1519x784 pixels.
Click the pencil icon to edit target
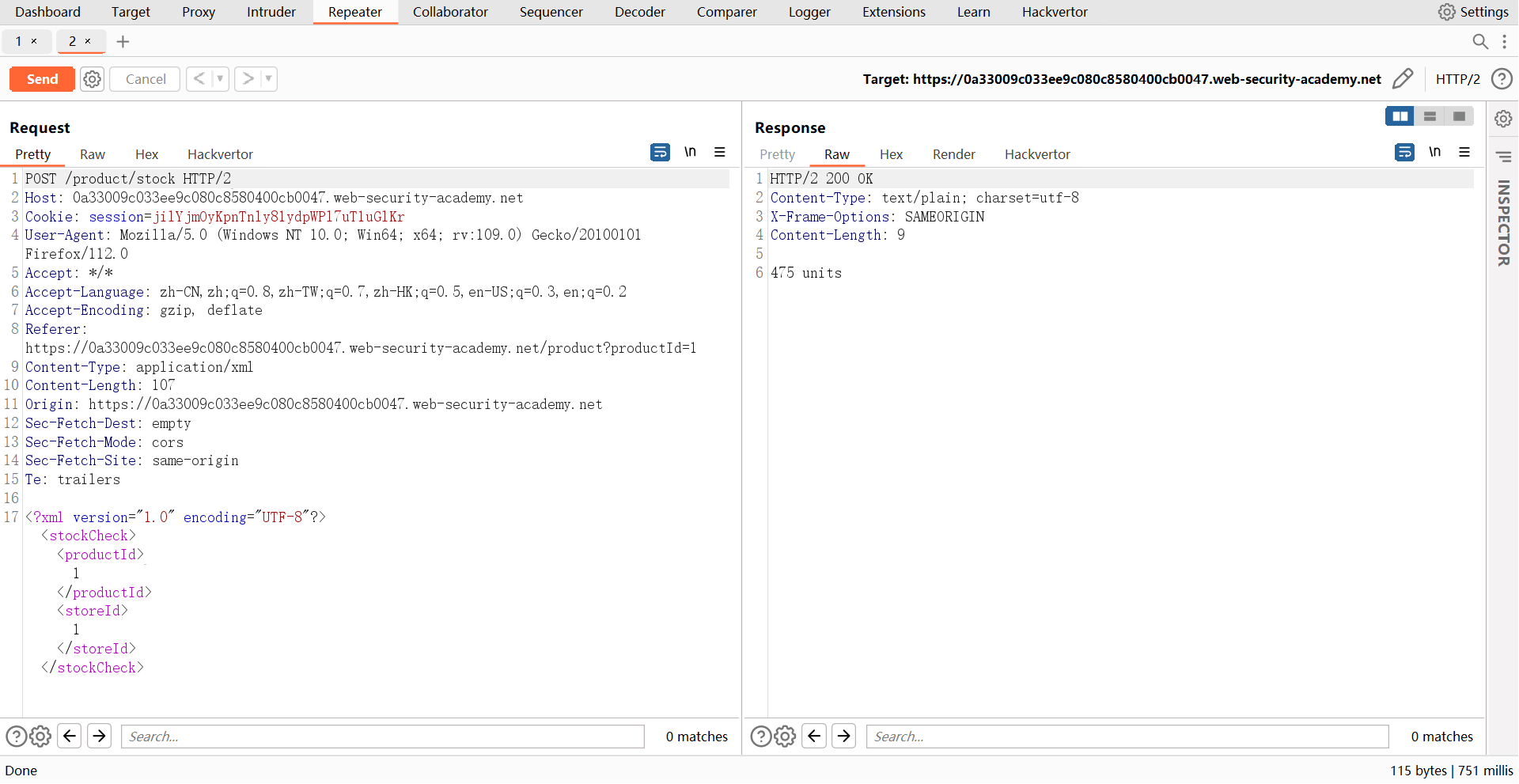point(1402,79)
